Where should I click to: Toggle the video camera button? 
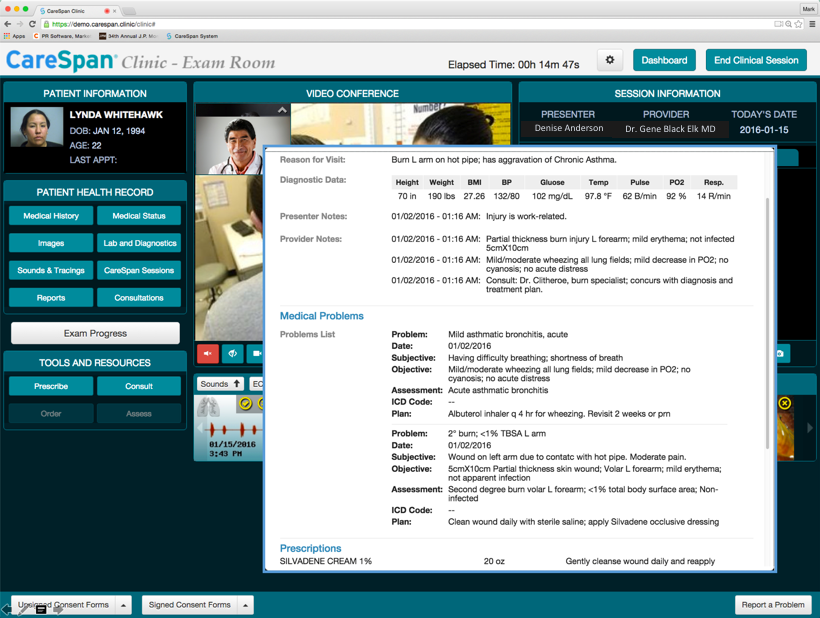[256, 353]
